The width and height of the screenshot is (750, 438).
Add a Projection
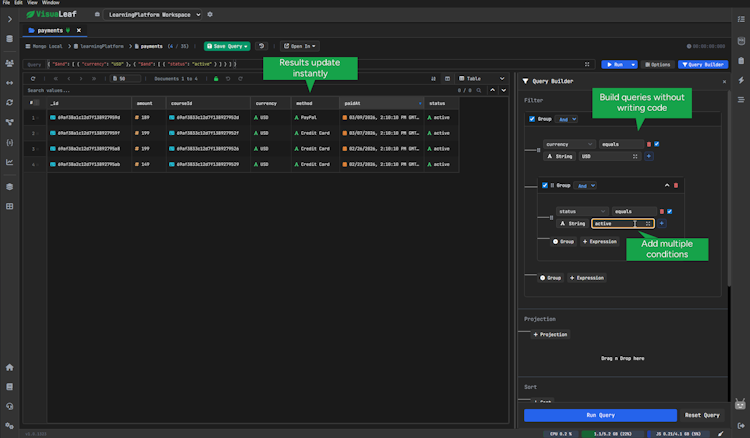pyautogui.click(x=550, y=335)
